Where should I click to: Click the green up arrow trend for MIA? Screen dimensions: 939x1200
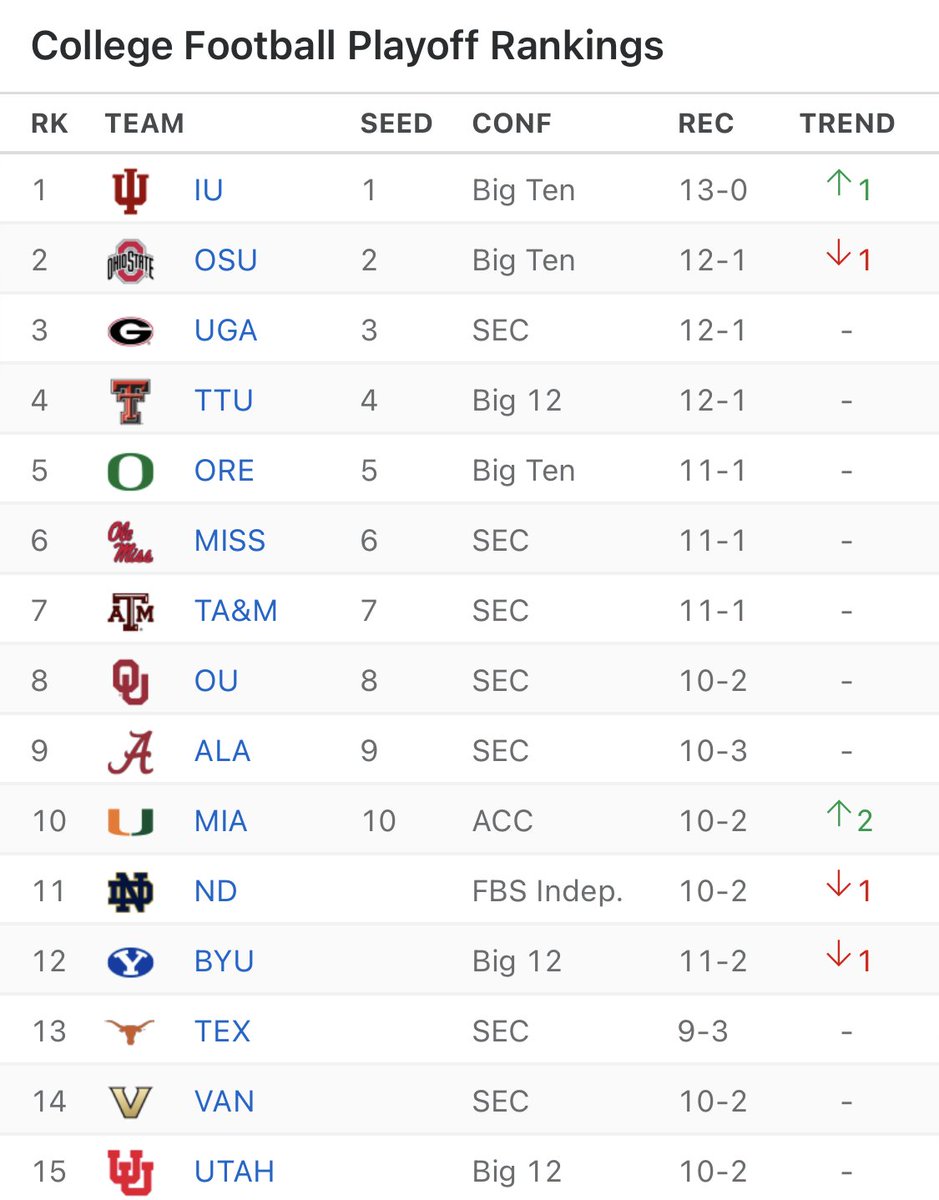839,819
